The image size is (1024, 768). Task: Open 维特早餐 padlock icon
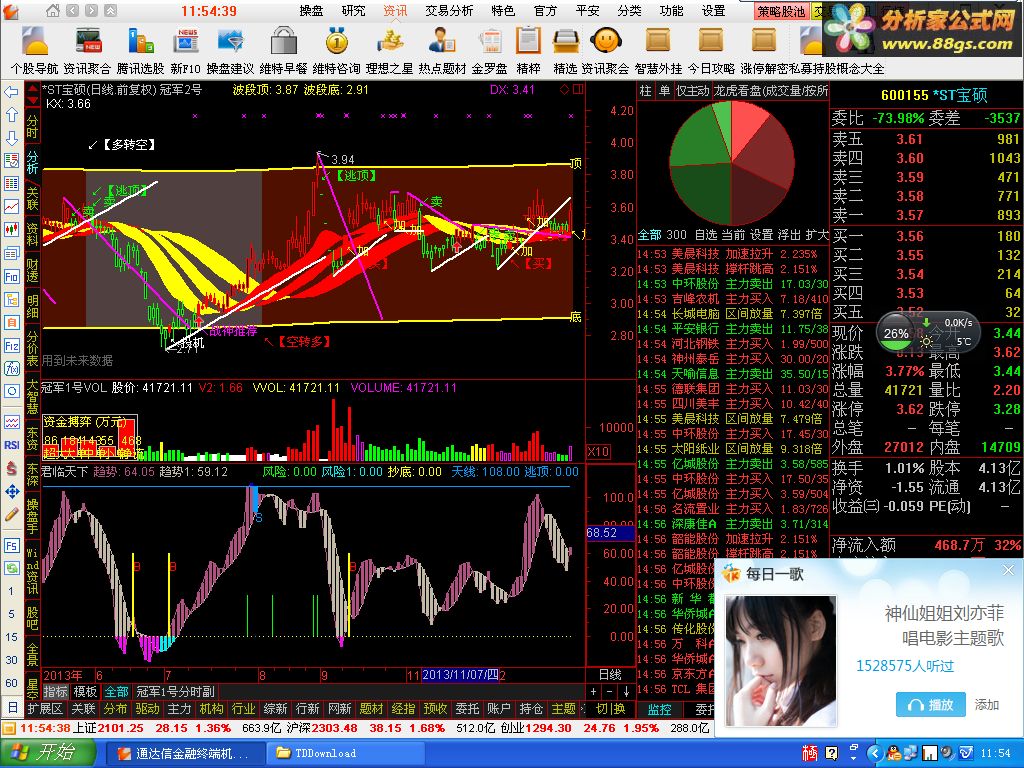[x=283, y=50]
